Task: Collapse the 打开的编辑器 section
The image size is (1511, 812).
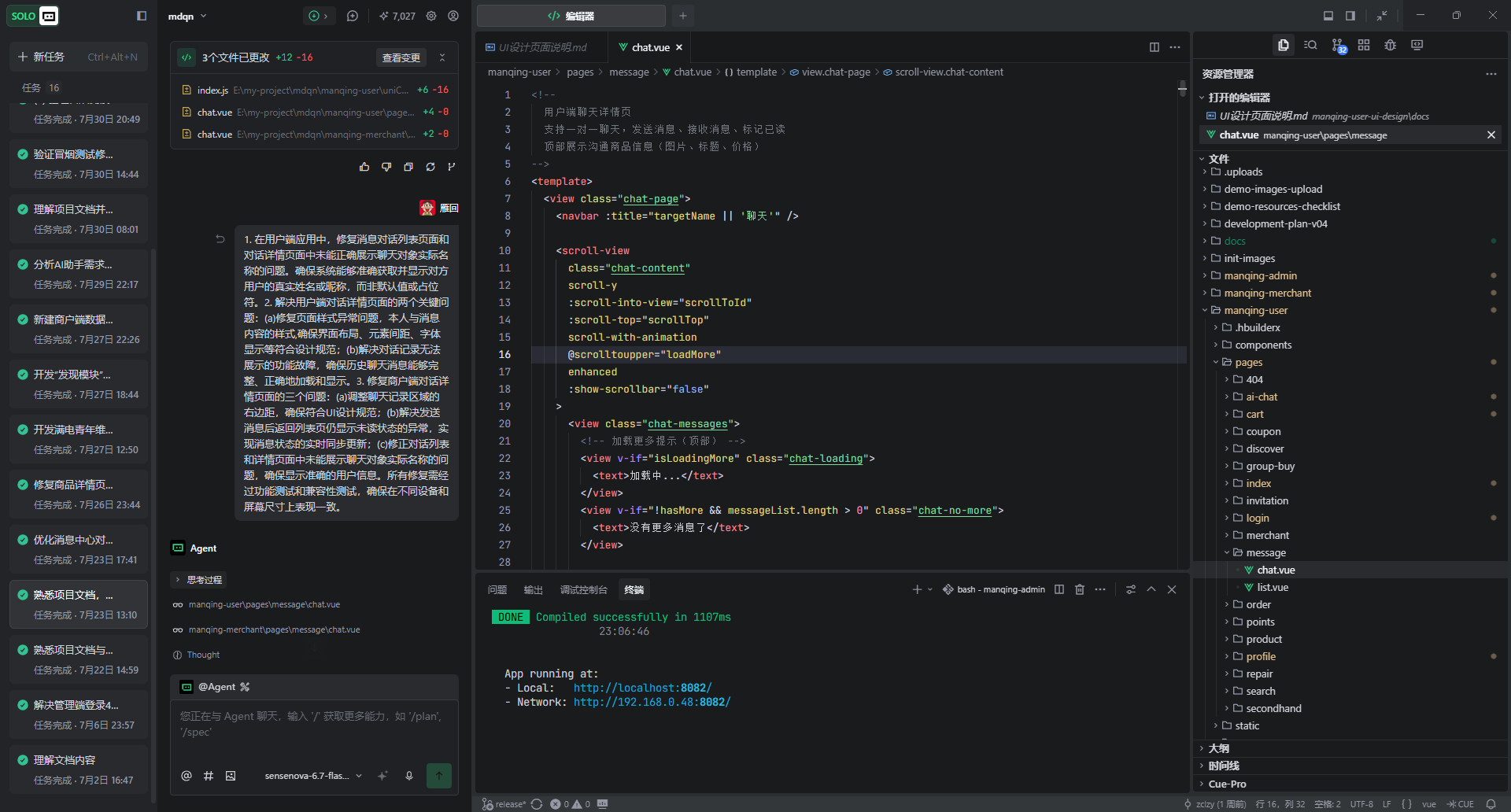Action: pos(1239,98)
